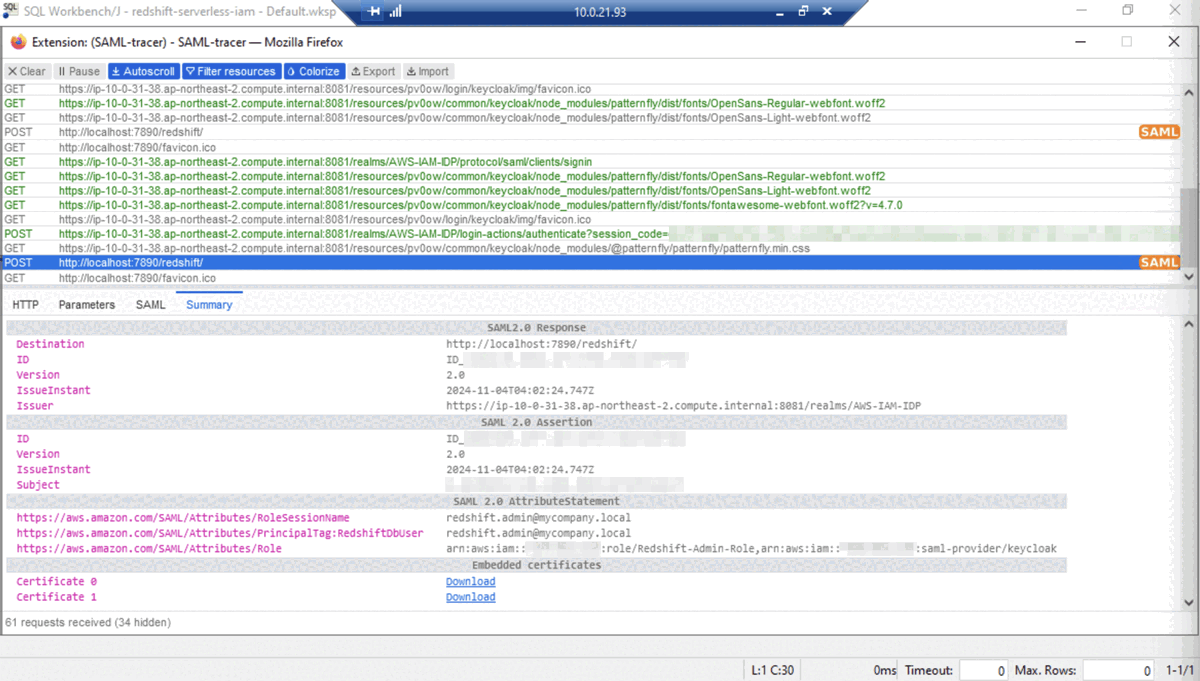Click the Max. Rows input field
The height and width of the screenshot is (681, 1200).
coord(1117,671)
